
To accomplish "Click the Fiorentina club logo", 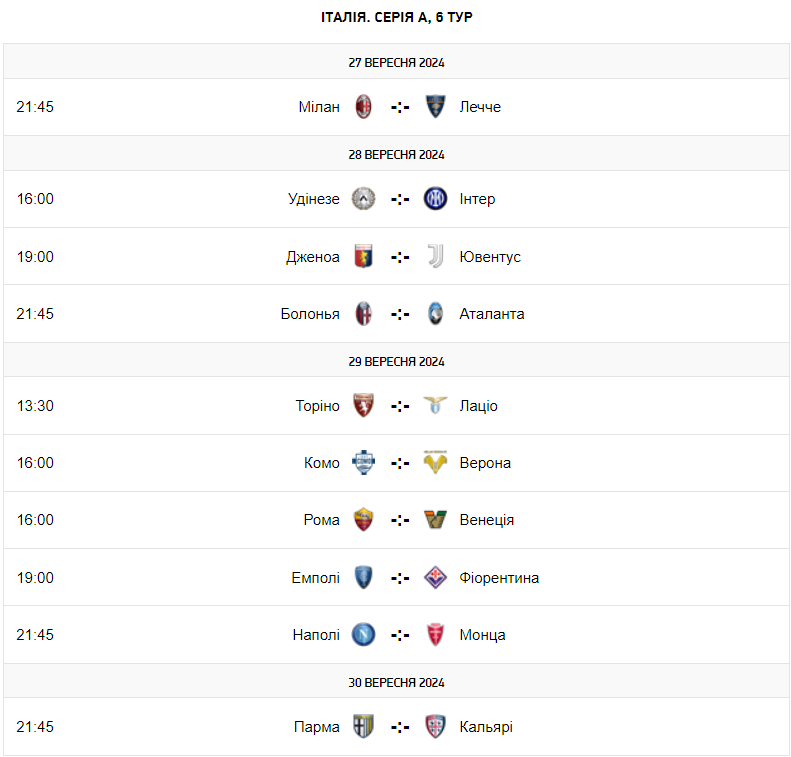I will pyautogui.click(x=435, y=578).
